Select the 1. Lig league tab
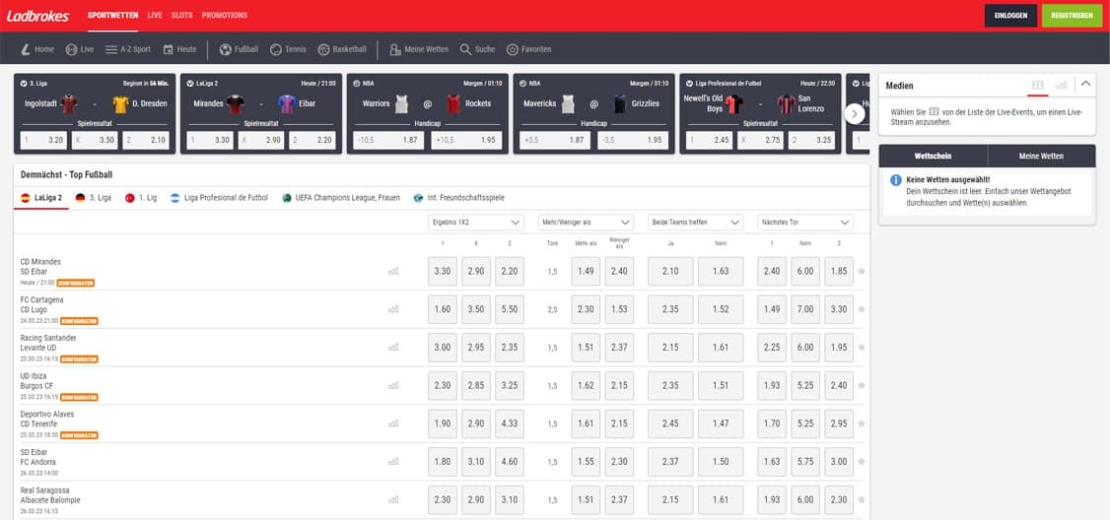Image resolution: width=1110 pixels, height=520 pixels. tap(141, 198)
